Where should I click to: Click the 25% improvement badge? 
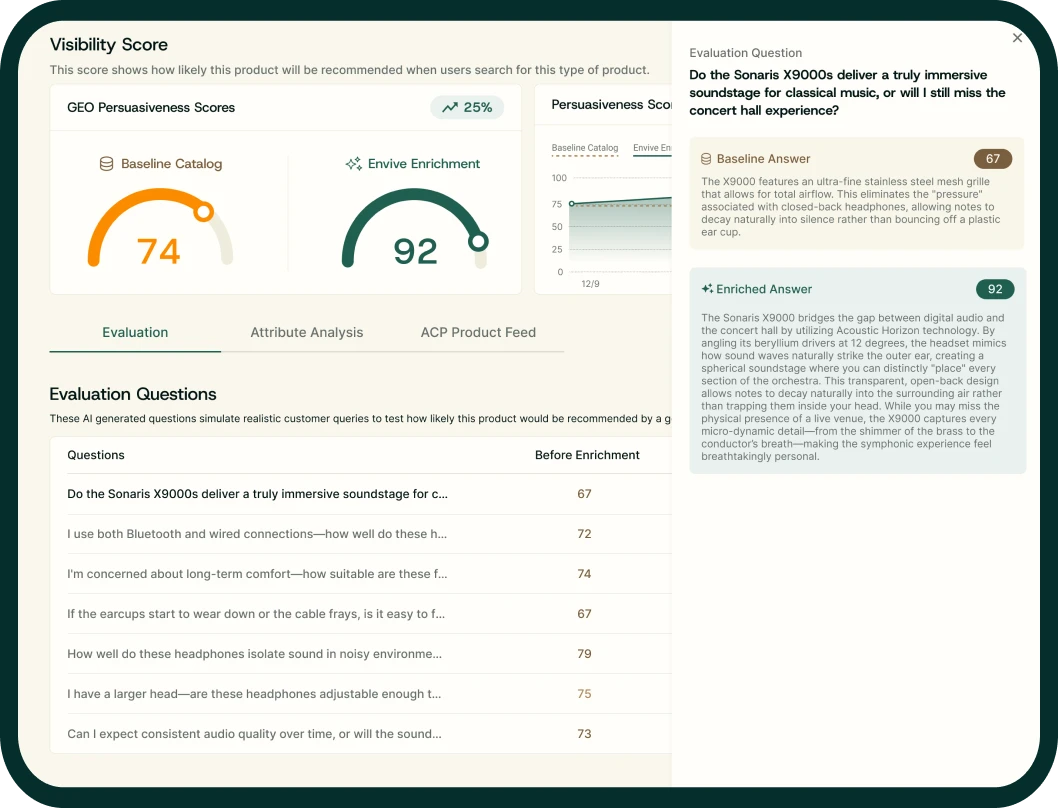click(467, 107)
